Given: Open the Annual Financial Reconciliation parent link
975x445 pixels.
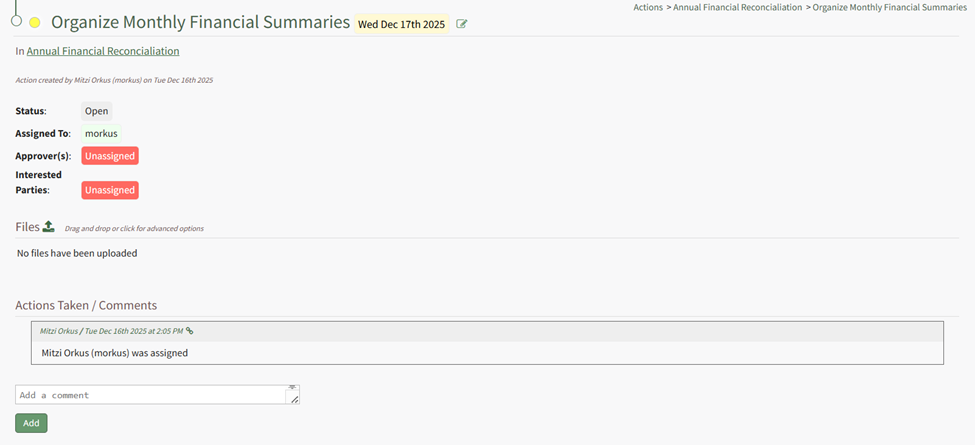Looking at the screenshot, I should click(x=103, y=50).
